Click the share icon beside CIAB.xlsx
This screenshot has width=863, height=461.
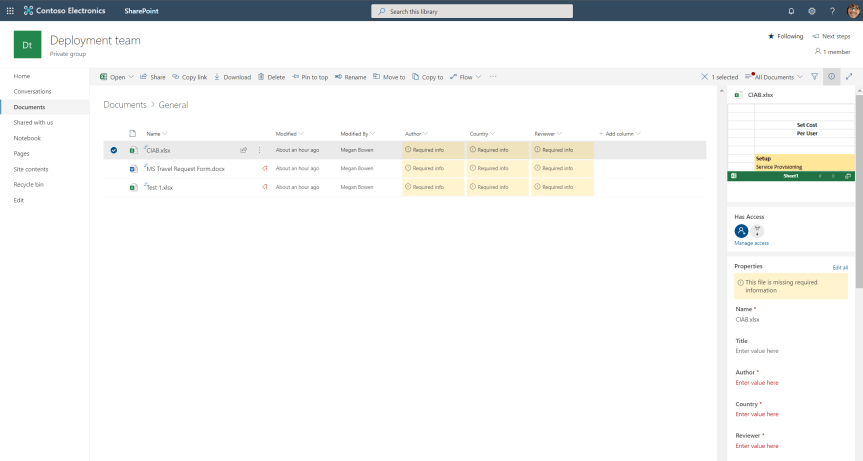click(243, 150)
